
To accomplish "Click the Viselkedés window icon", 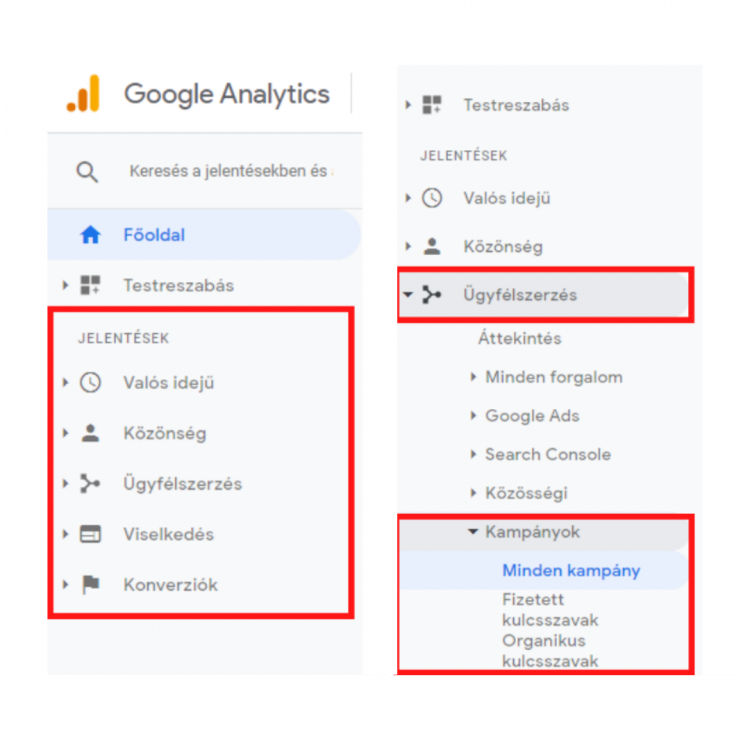I will 90,534.
